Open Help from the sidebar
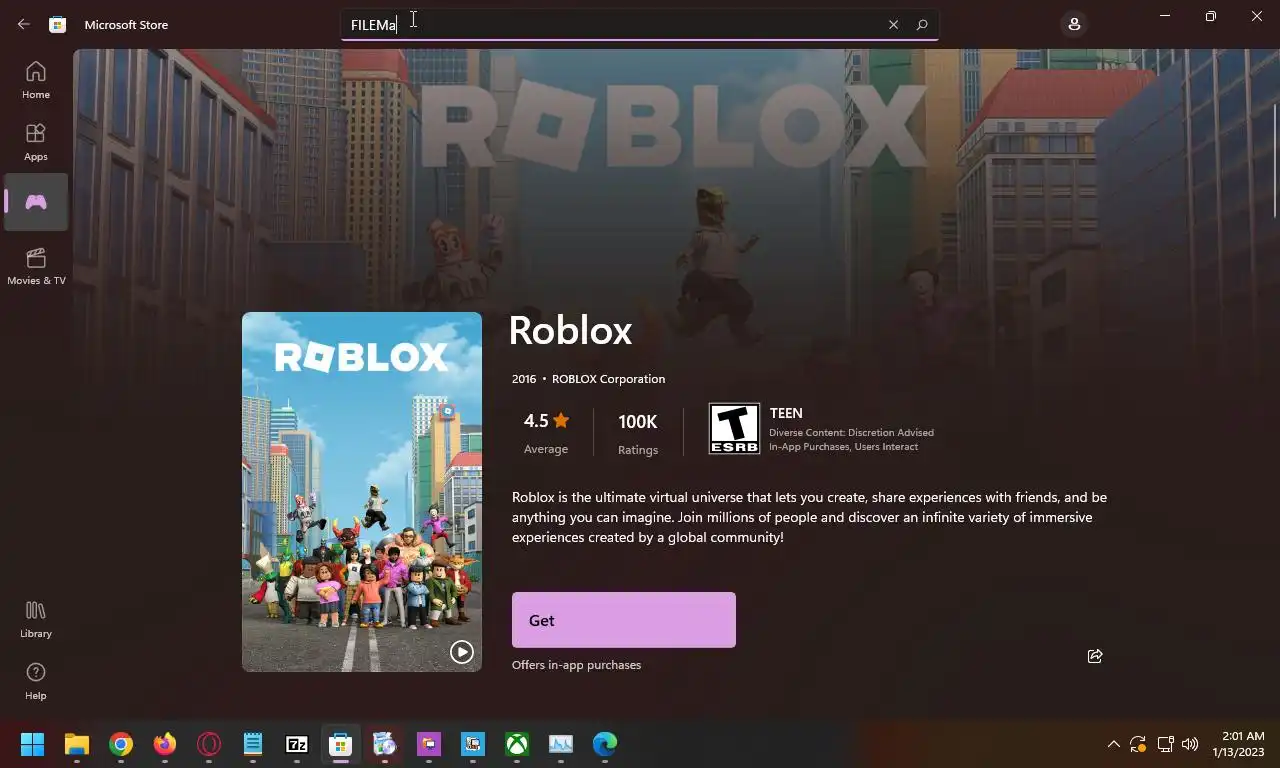Image resolution: width=1280 pixels, height=768 pixels. (36, 681)
